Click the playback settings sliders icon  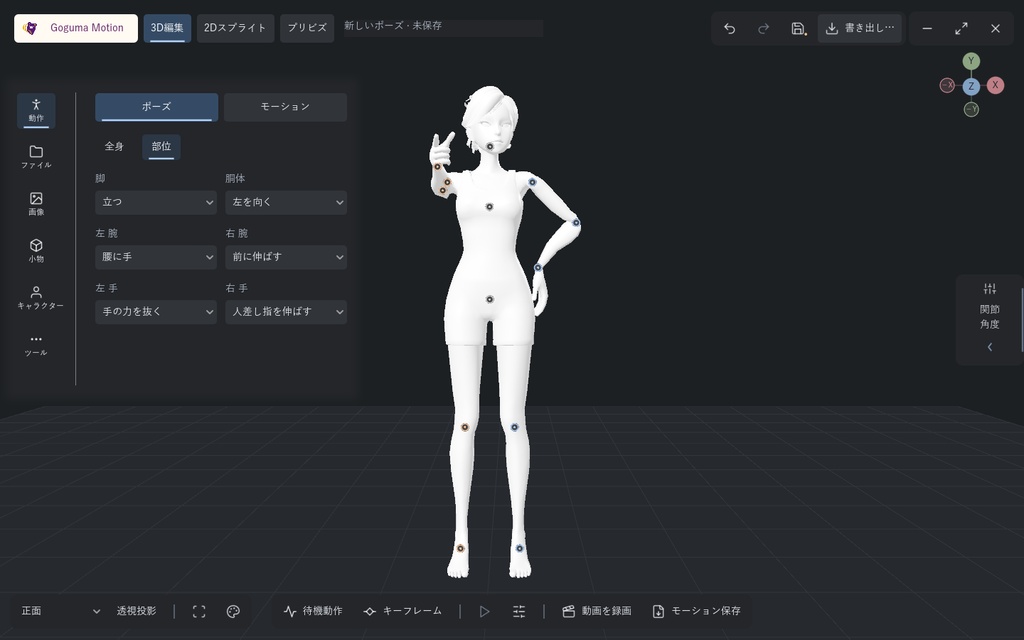(x=519, y=611)
